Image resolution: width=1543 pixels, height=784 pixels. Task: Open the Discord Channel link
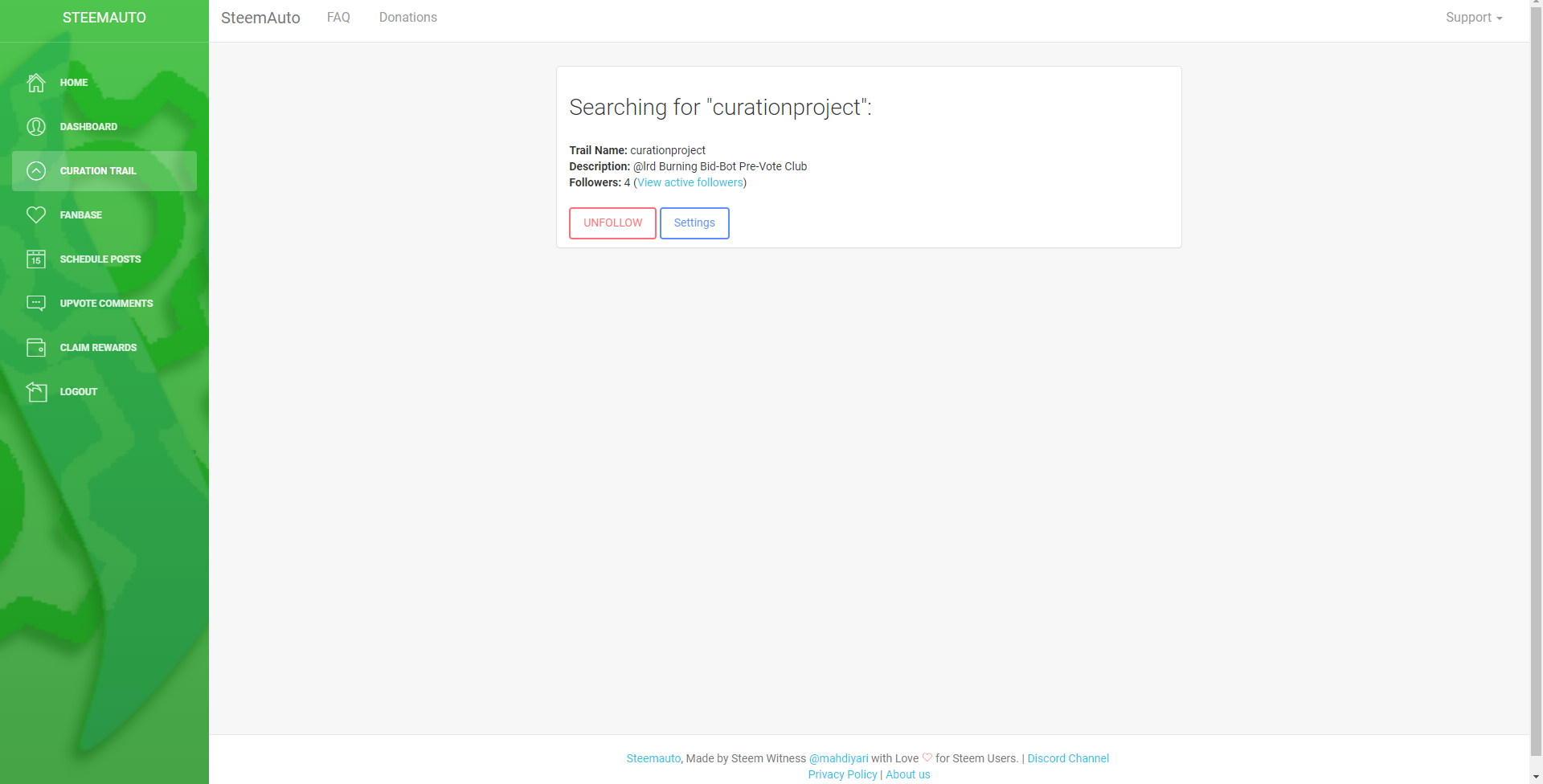point(1068,758)
